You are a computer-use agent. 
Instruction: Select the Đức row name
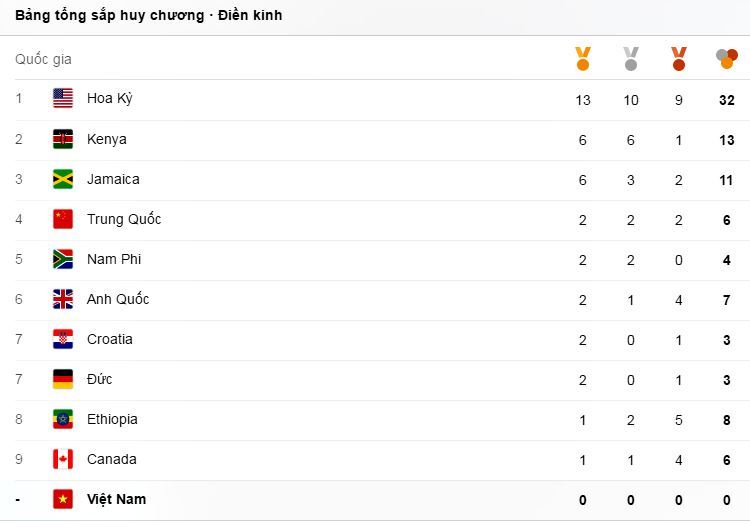coord(100,379)
